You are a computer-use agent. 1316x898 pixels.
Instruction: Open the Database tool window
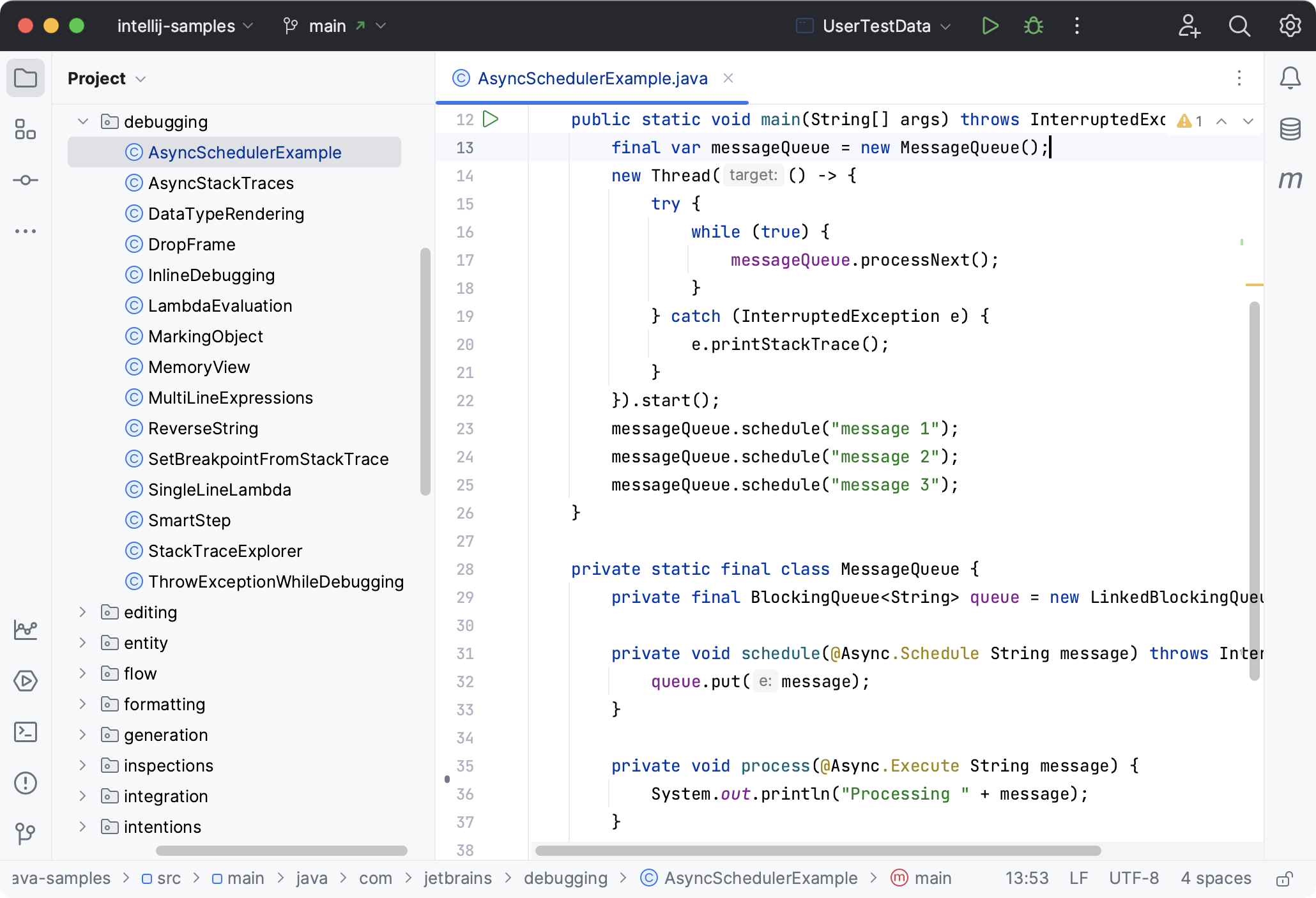1290,129
